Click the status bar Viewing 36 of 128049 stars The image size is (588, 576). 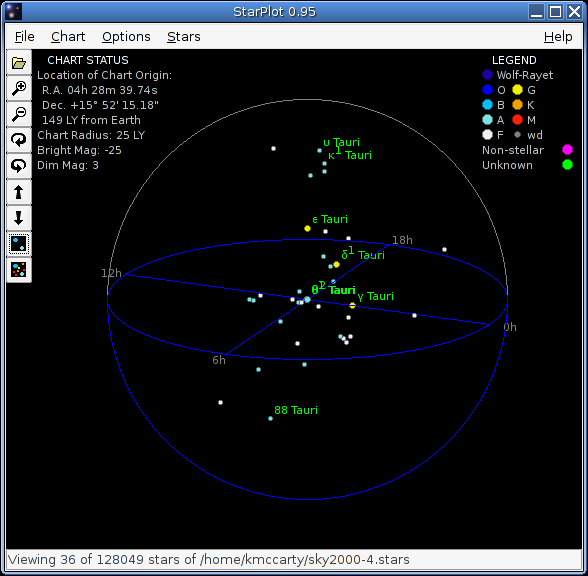coord(208,560)
